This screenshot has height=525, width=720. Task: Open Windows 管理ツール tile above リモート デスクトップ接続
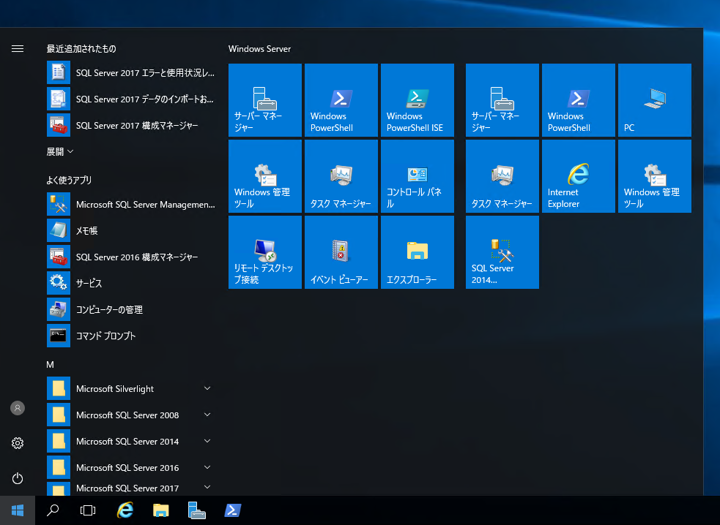coord(265,176)
